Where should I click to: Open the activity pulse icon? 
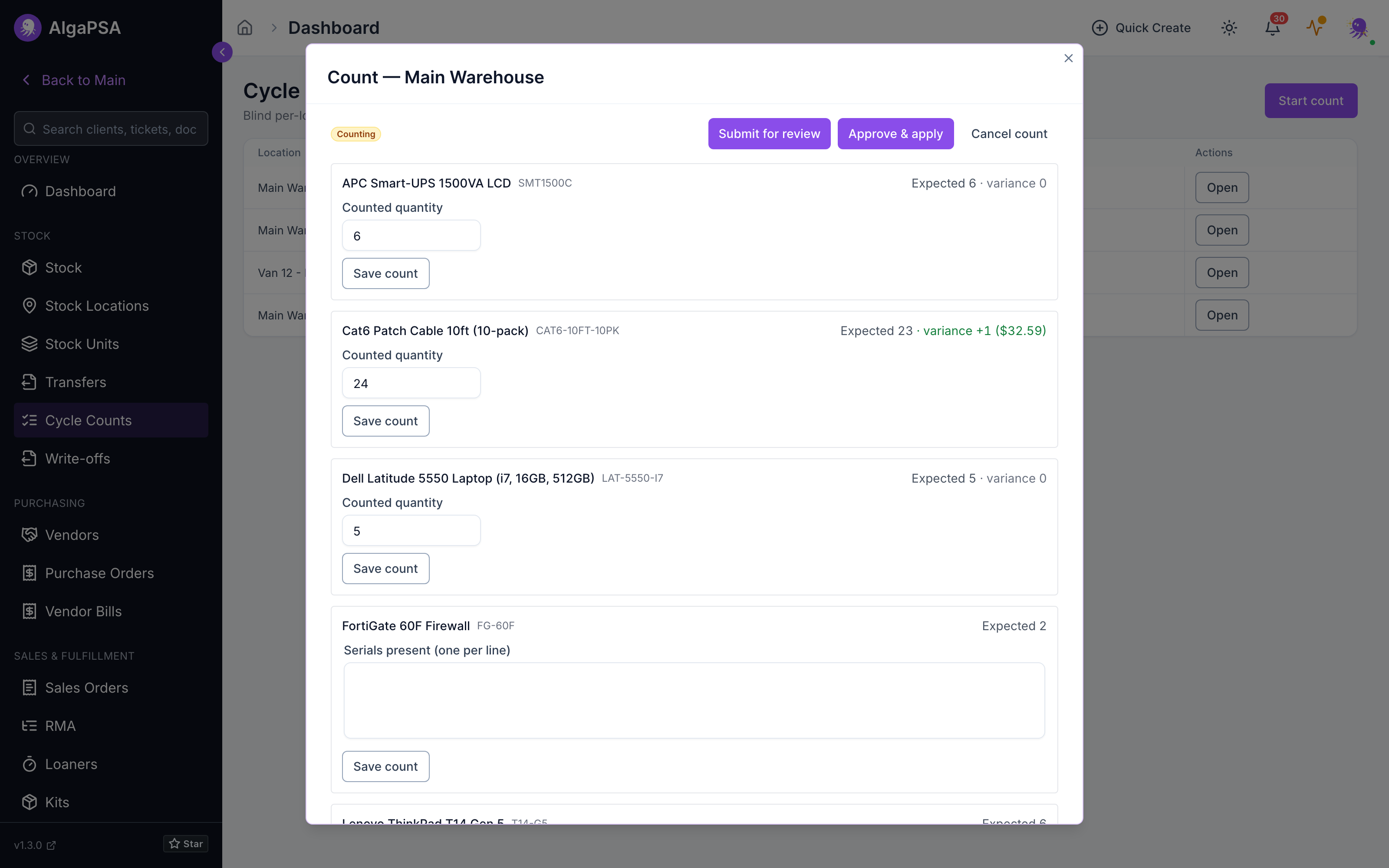[x=1315, y=27]
